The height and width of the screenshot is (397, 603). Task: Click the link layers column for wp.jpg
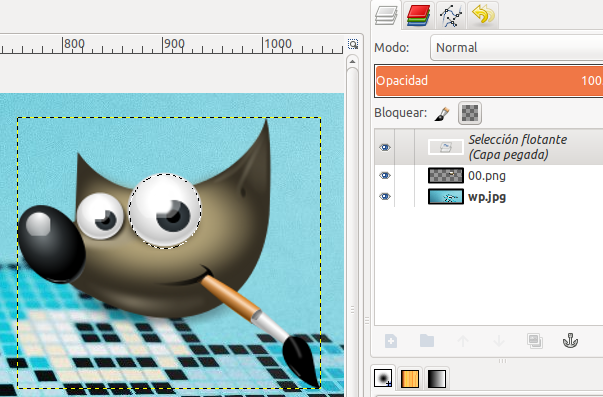coord(405,197)
